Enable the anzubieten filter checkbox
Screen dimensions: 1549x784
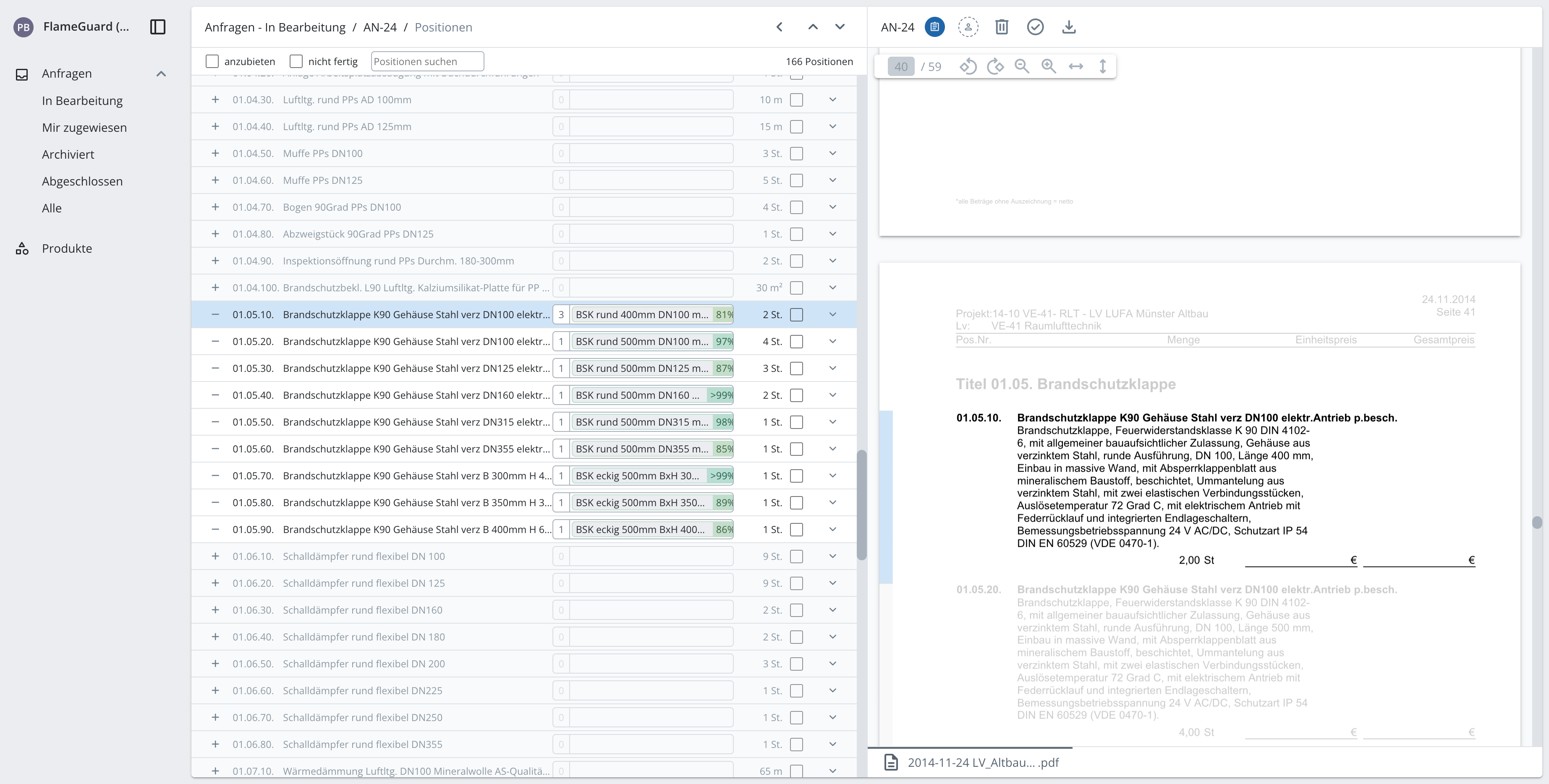212,61
